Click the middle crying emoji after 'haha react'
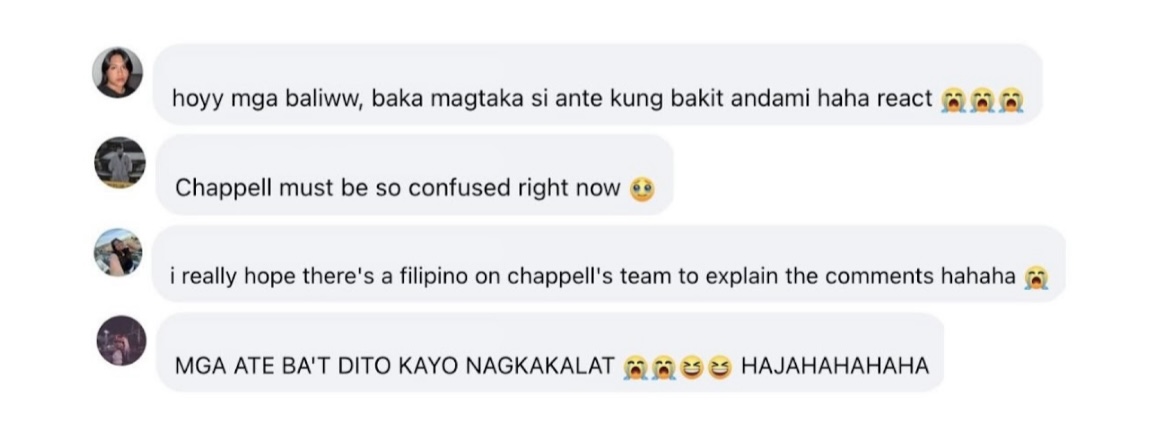 (982, 99)
